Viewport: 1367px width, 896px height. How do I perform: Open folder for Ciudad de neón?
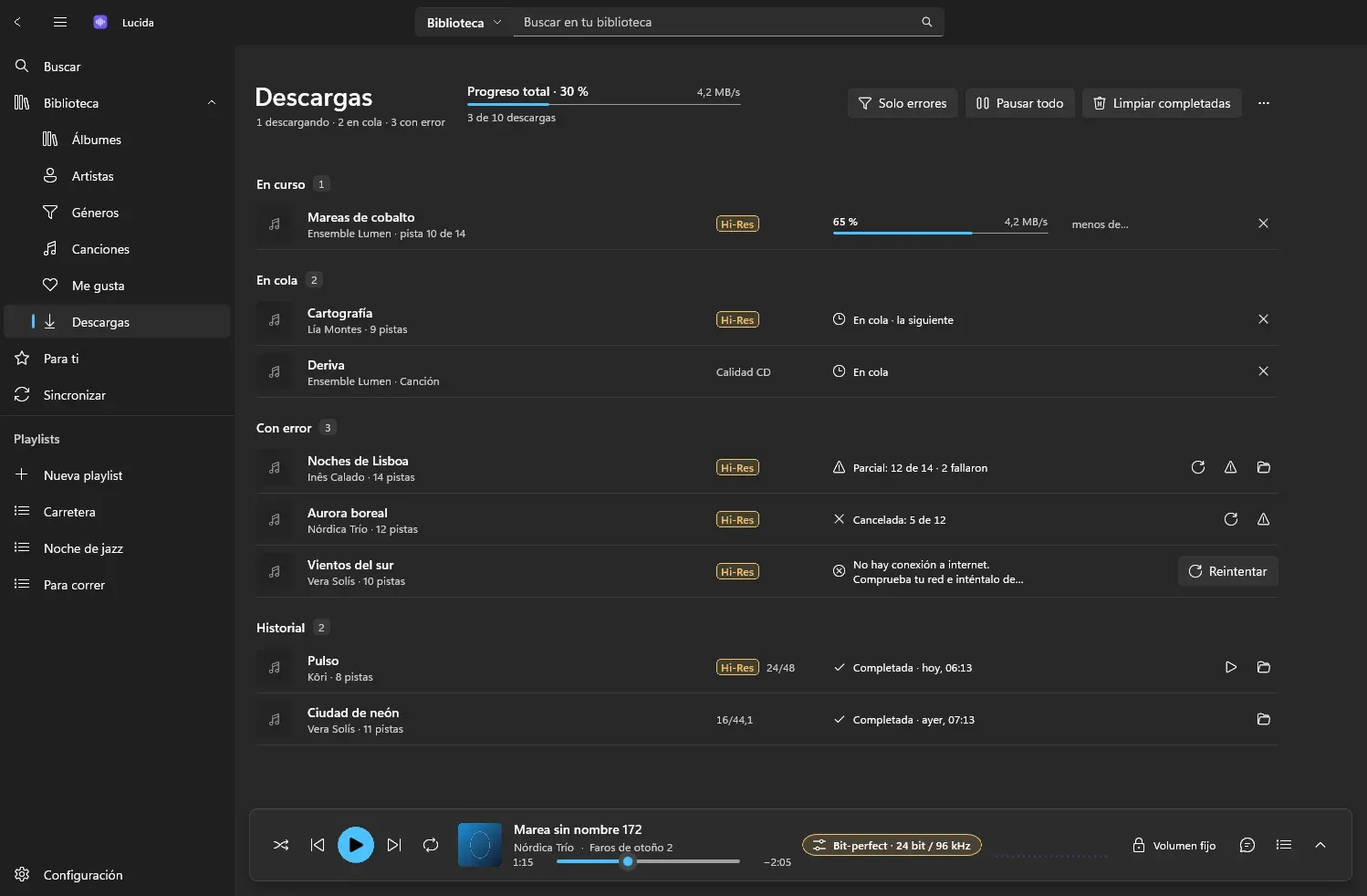1263,719
